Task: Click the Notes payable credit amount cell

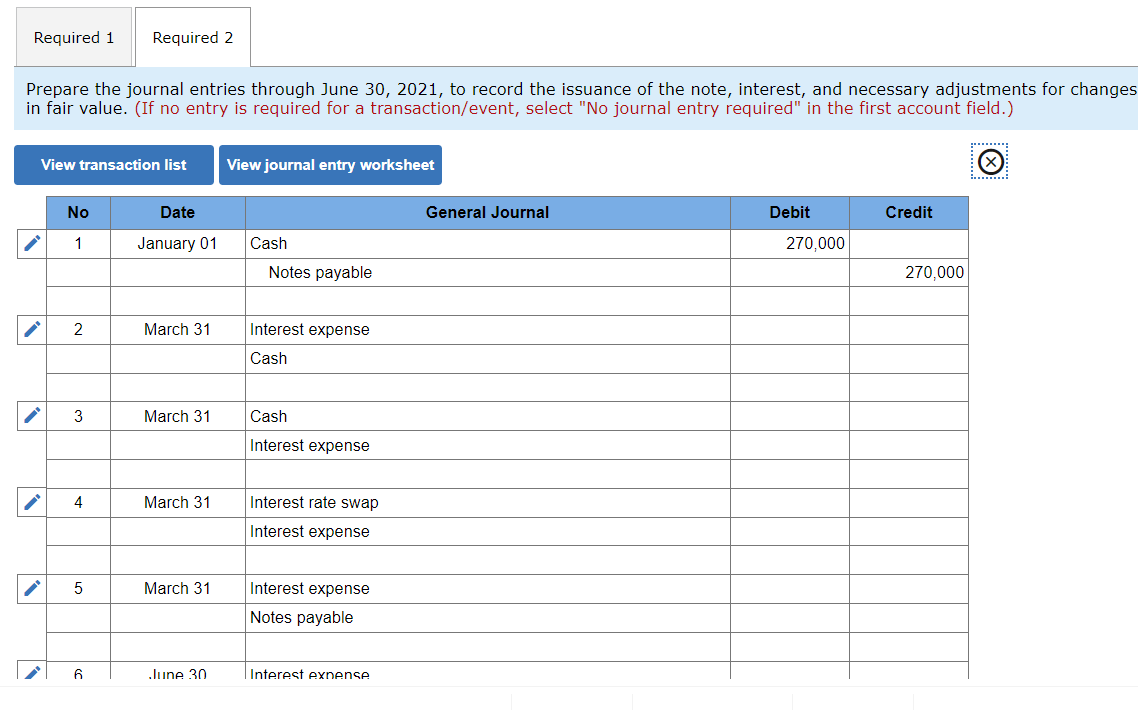Action: [x=908, y=272]
